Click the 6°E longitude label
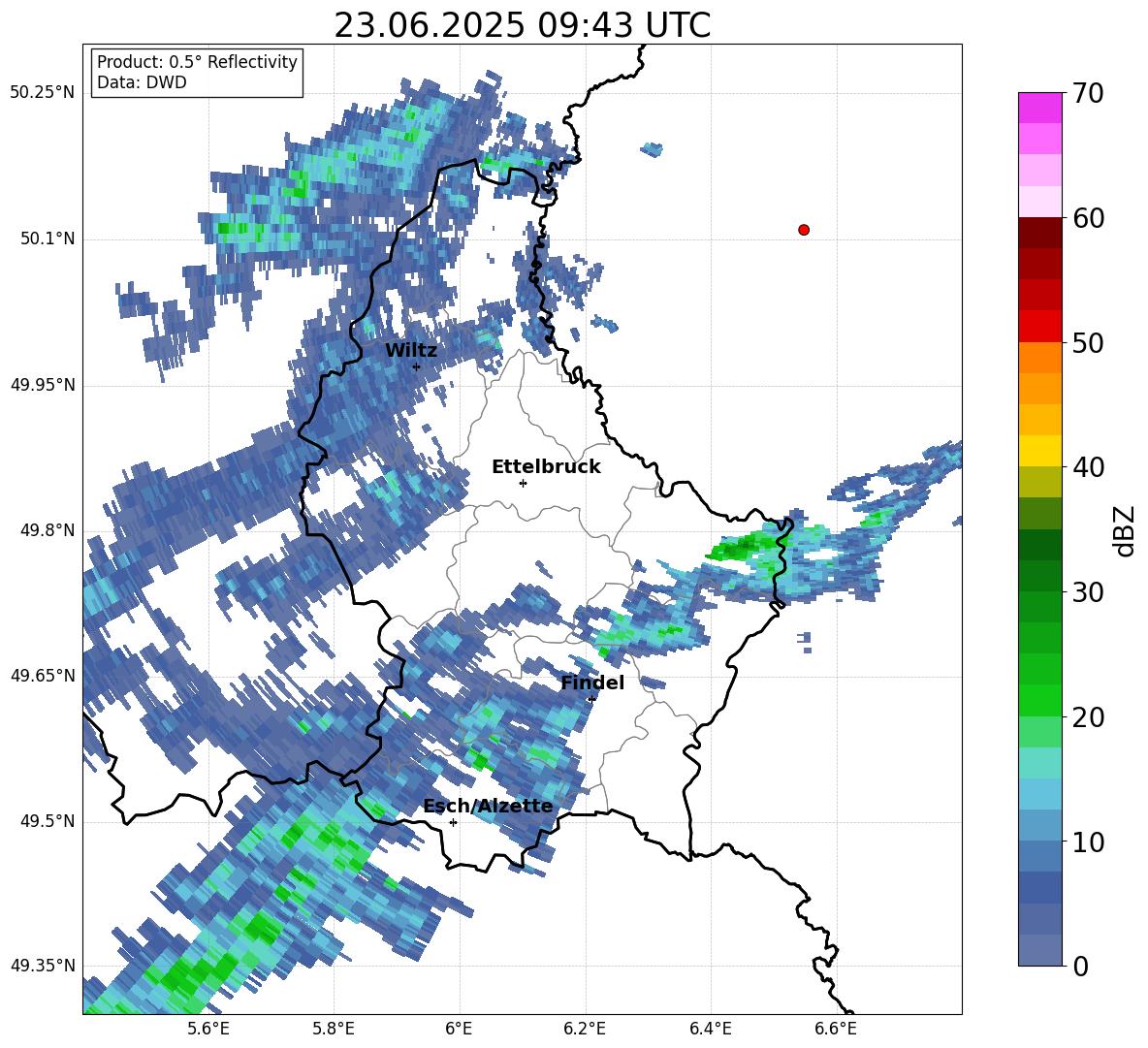This screenshot has height=1048, width=1148. 459,1029
